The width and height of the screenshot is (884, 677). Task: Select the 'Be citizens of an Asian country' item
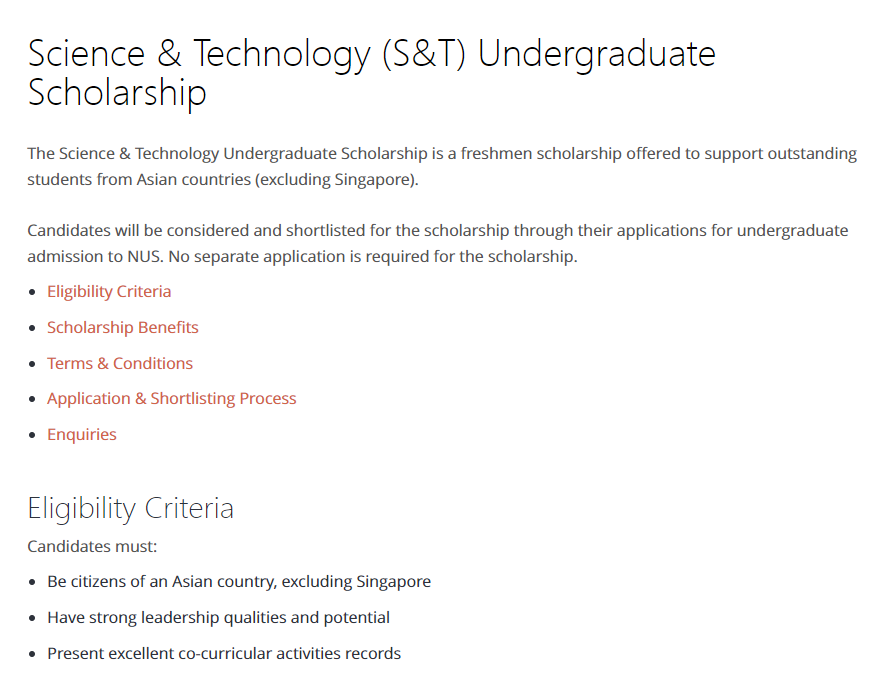pyautogui.click(x=239, y=581)
